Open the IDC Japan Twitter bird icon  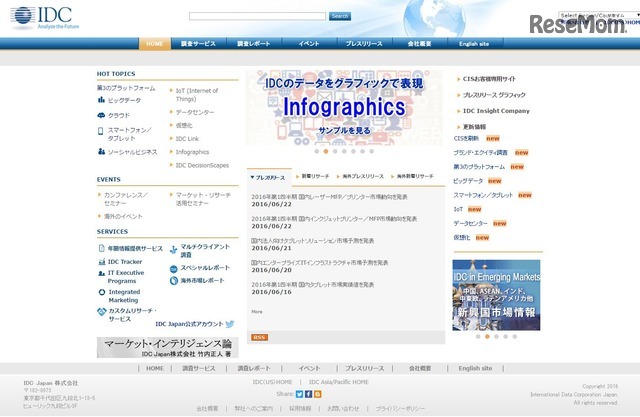pyautogui.click(x=230, y=324)
